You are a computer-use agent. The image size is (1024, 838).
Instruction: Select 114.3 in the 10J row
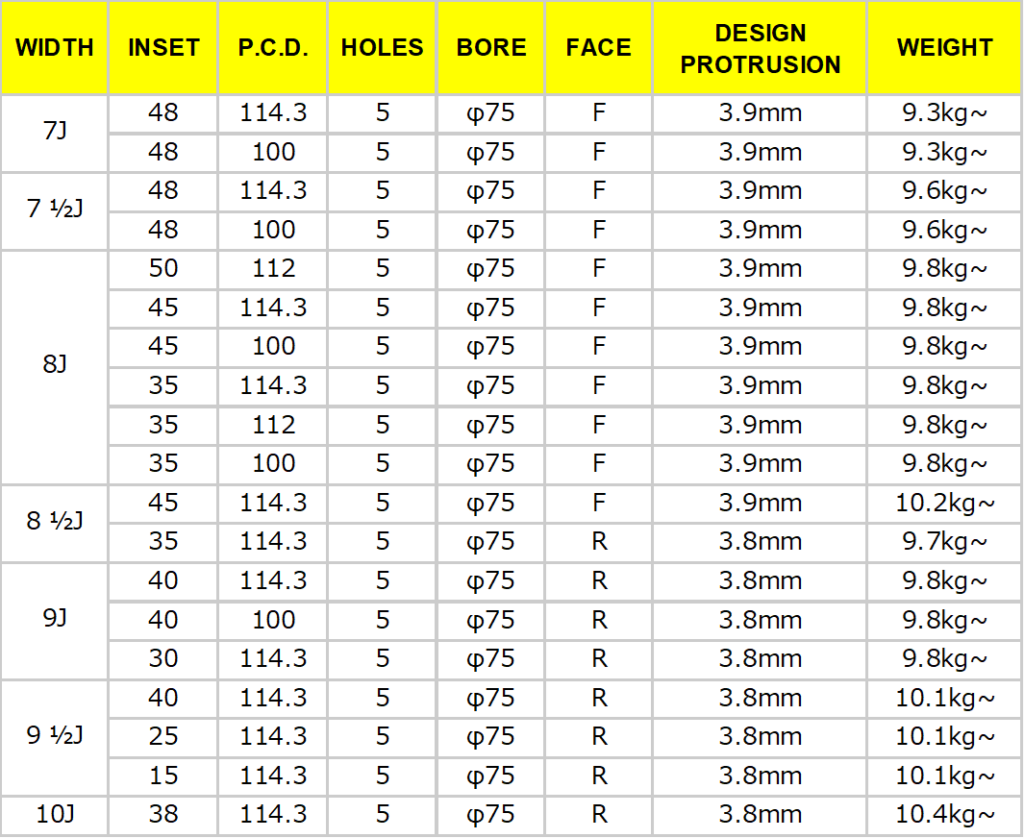(x=273, y=815)
